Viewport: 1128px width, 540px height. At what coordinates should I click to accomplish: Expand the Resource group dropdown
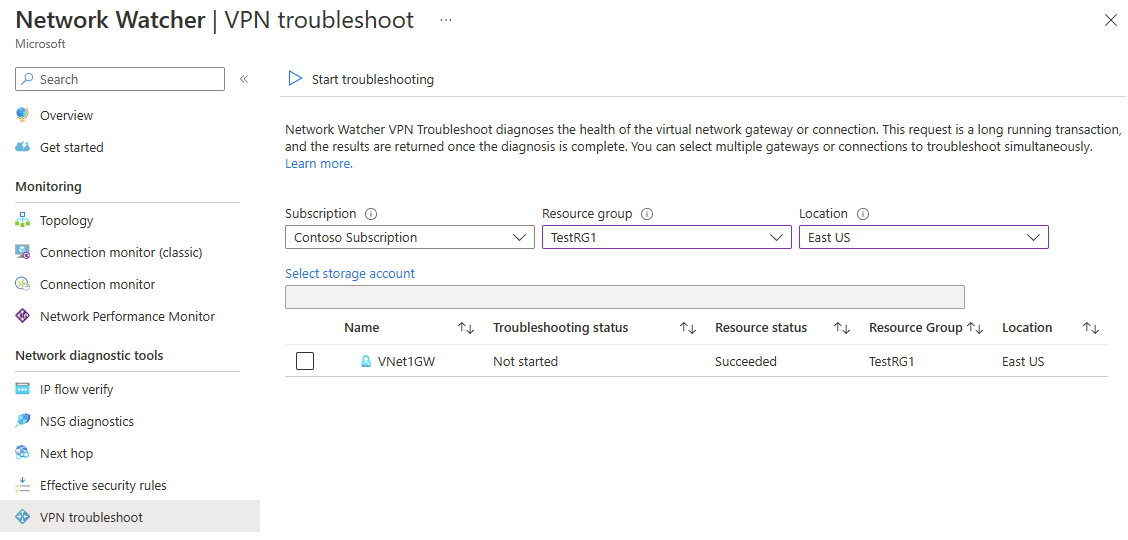(666, 238)
